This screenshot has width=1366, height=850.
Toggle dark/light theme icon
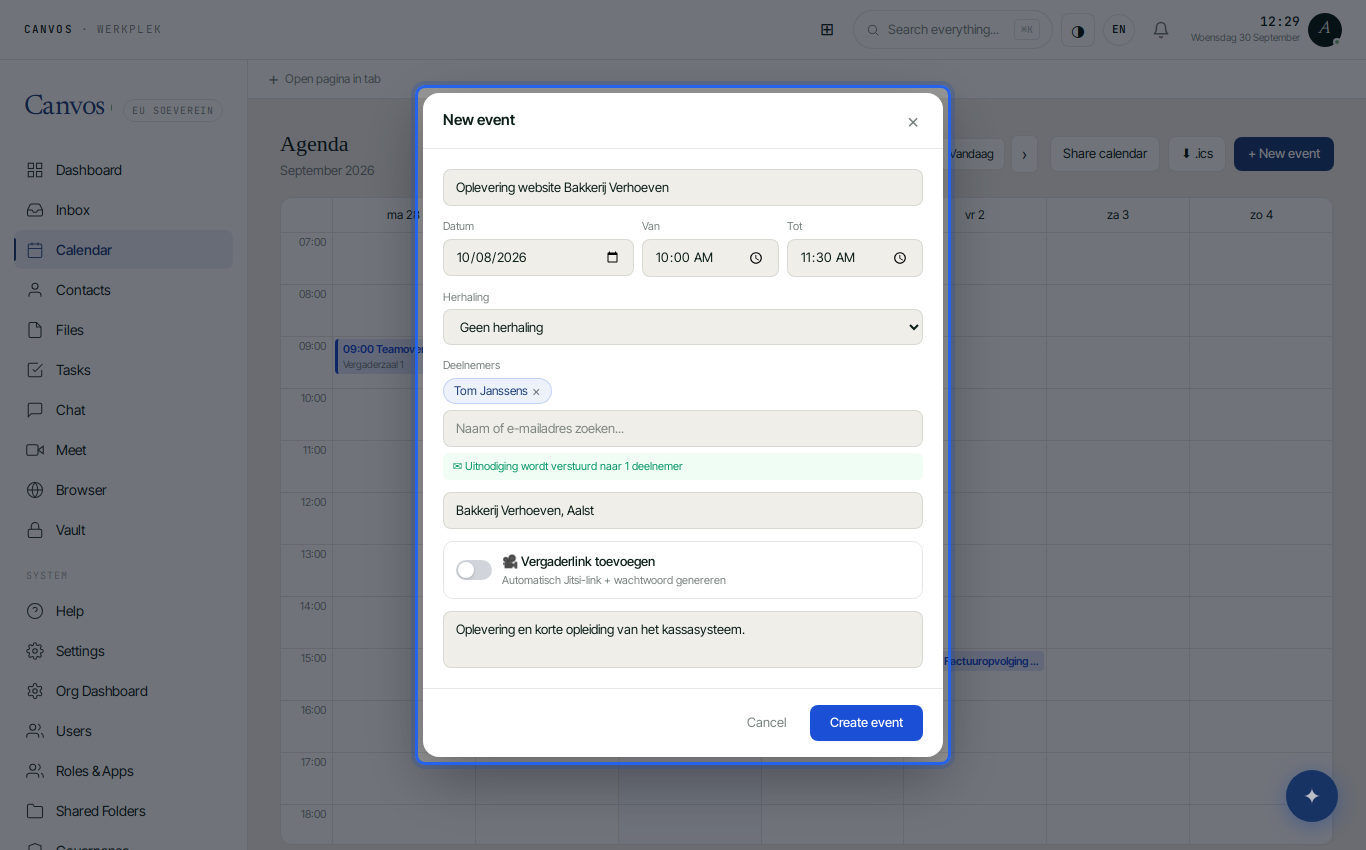1078,30
